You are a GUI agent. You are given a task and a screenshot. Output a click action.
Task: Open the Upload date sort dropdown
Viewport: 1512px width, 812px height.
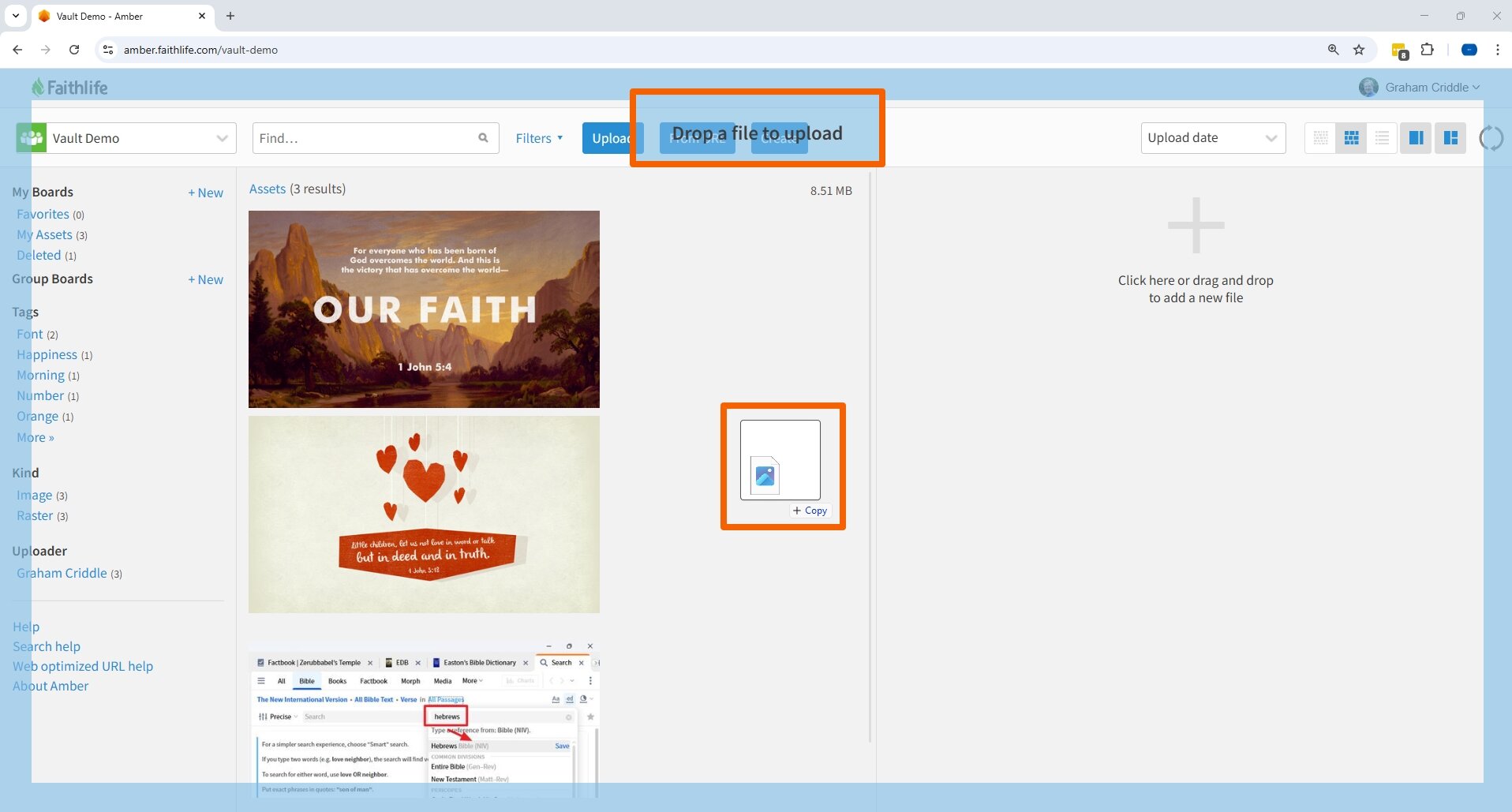click(1213, 138)
